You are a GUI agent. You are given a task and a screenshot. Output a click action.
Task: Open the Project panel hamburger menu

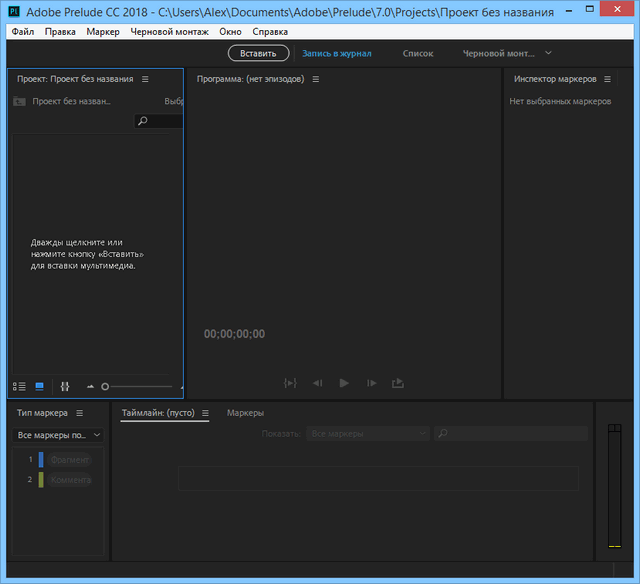[x=145, y=79]
